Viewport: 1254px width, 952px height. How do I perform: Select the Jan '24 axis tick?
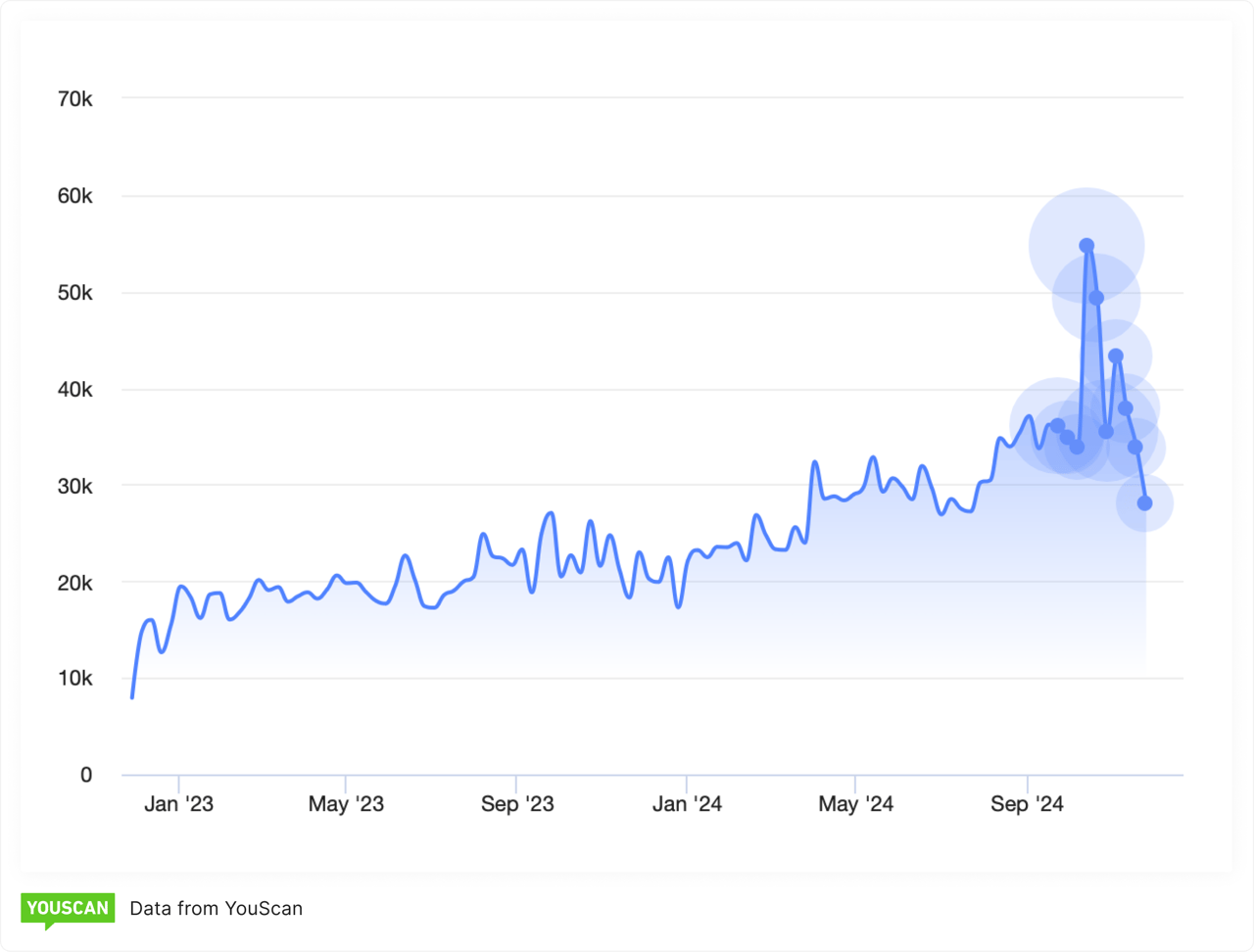pos(688,784)
